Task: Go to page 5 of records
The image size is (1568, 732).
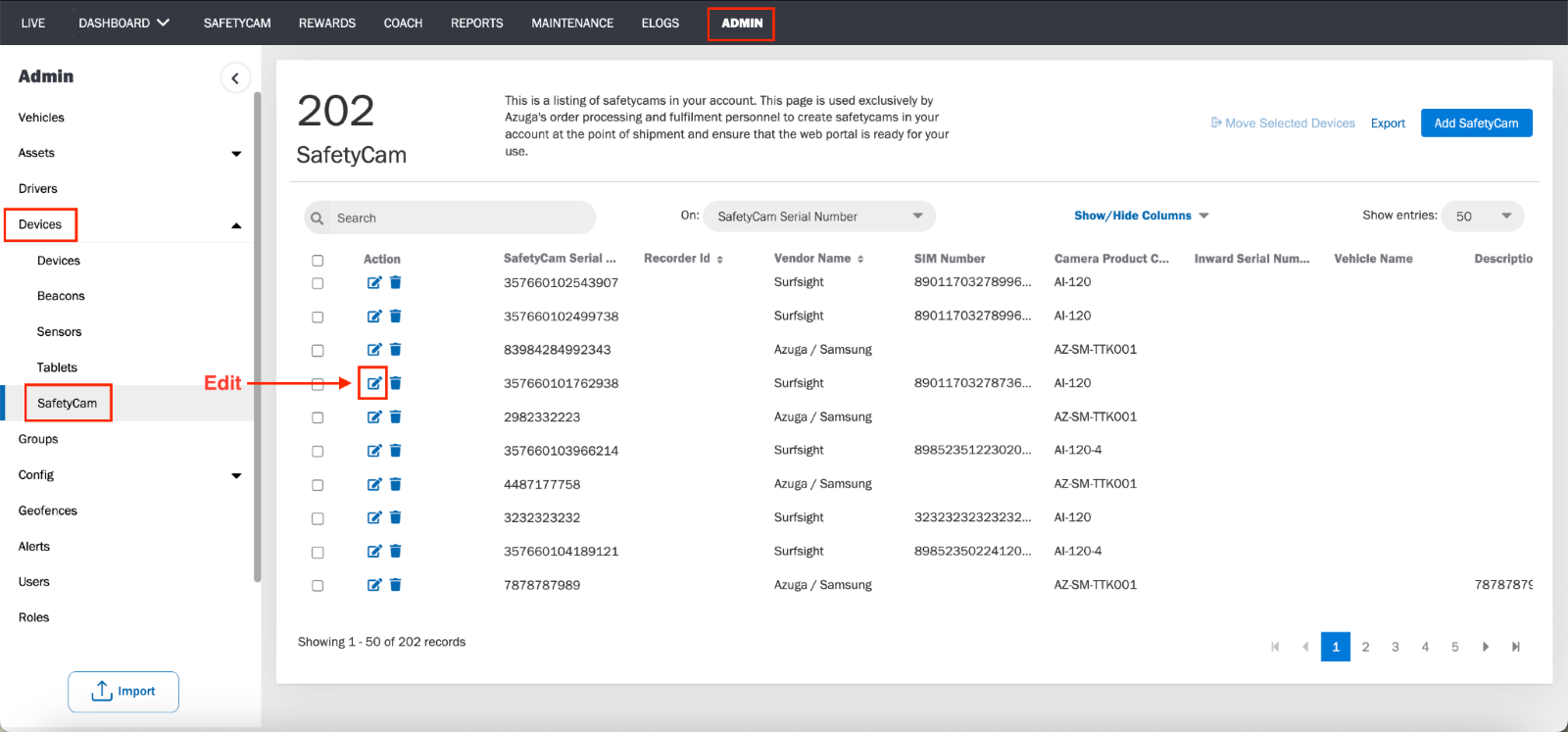Action: 1455,647
